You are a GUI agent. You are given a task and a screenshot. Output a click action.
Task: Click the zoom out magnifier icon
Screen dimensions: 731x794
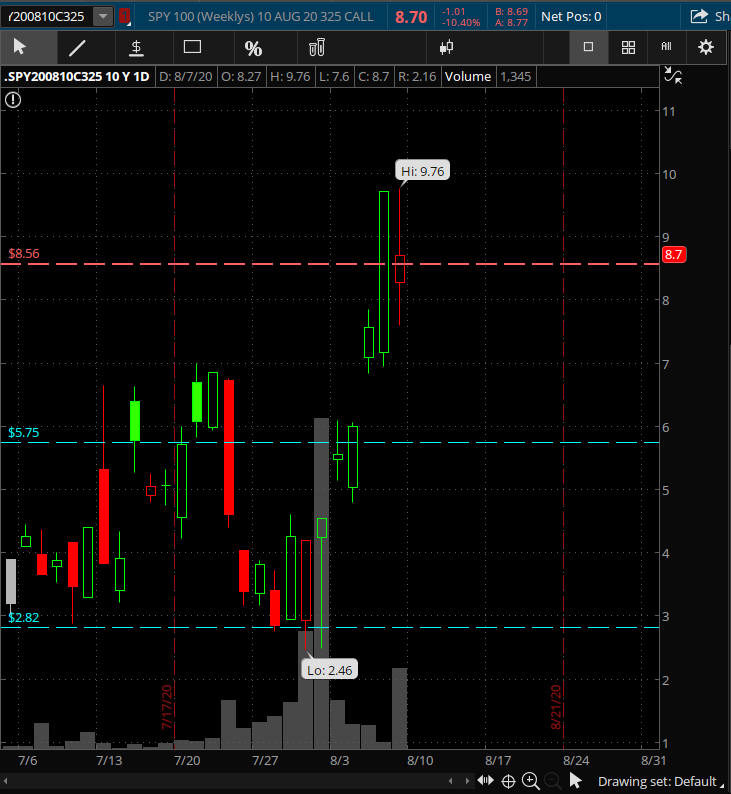552,781
